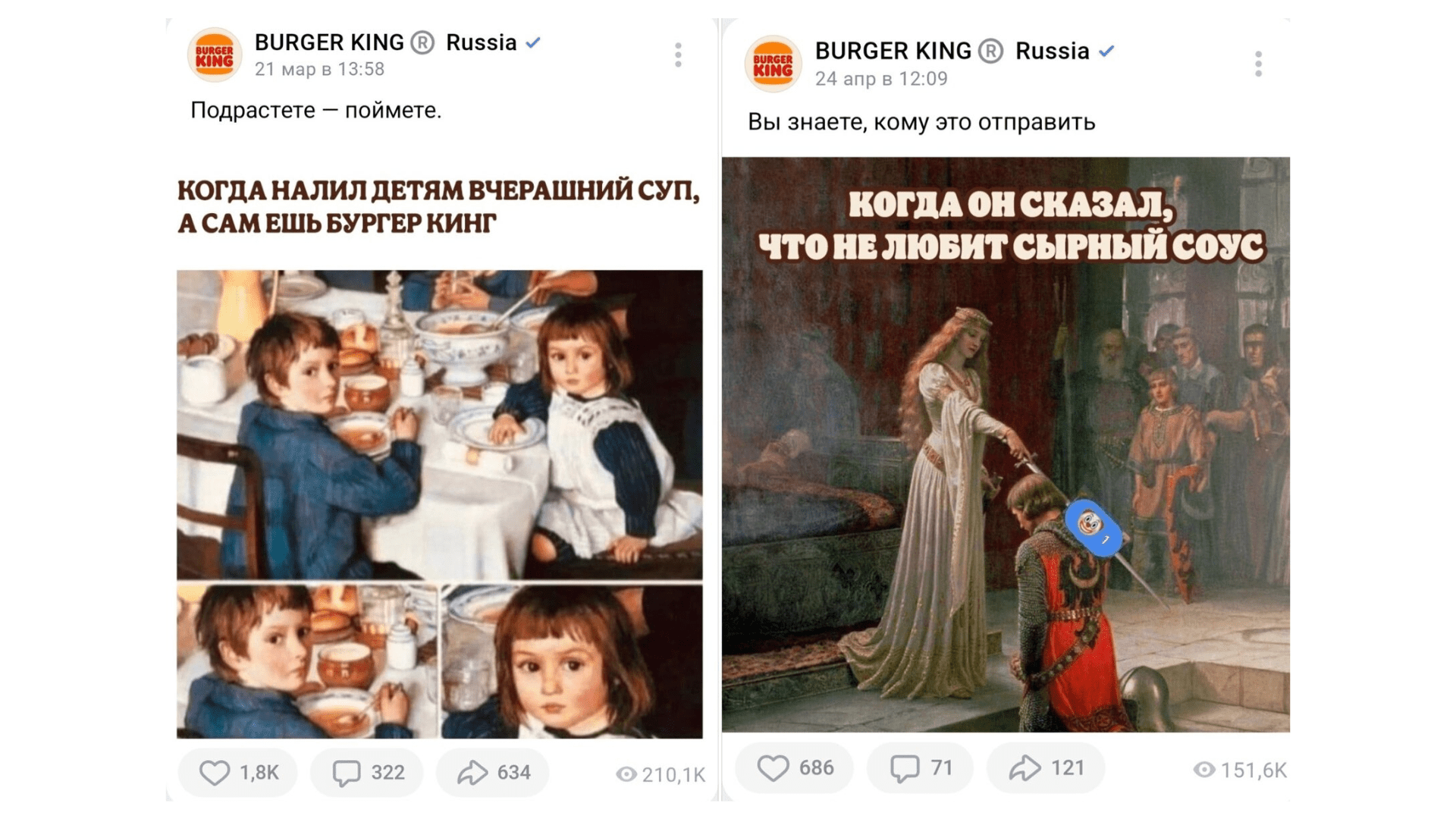The width and height of the screenshot is (1456, 819).
Task: Open comments on the 21 March post
Action: [x=367, y=772]
